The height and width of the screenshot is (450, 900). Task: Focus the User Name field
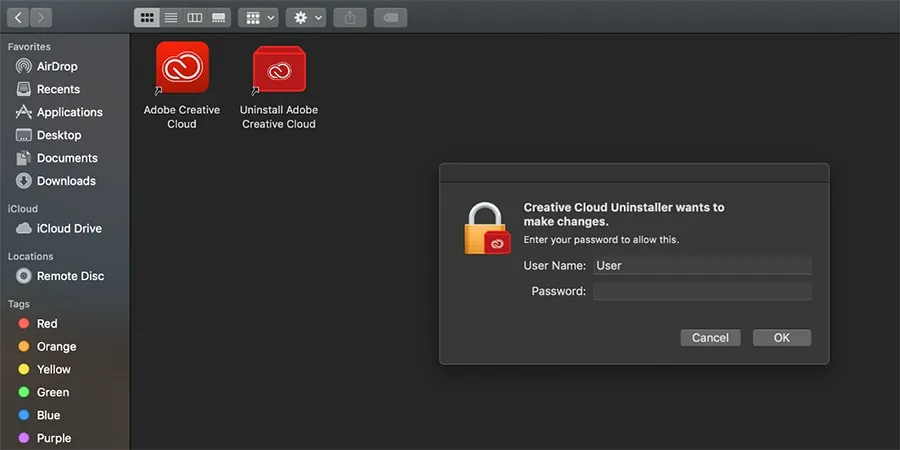703,266
